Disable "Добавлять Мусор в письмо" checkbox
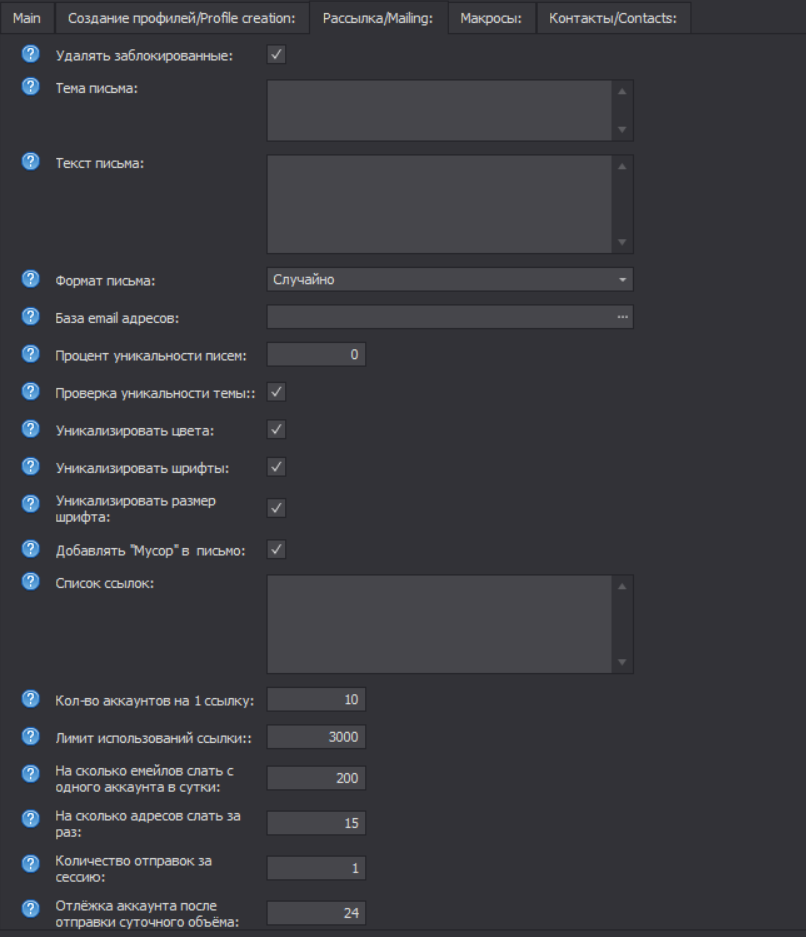806x937 pixels. pyautogui.click(x=277, y=549)
